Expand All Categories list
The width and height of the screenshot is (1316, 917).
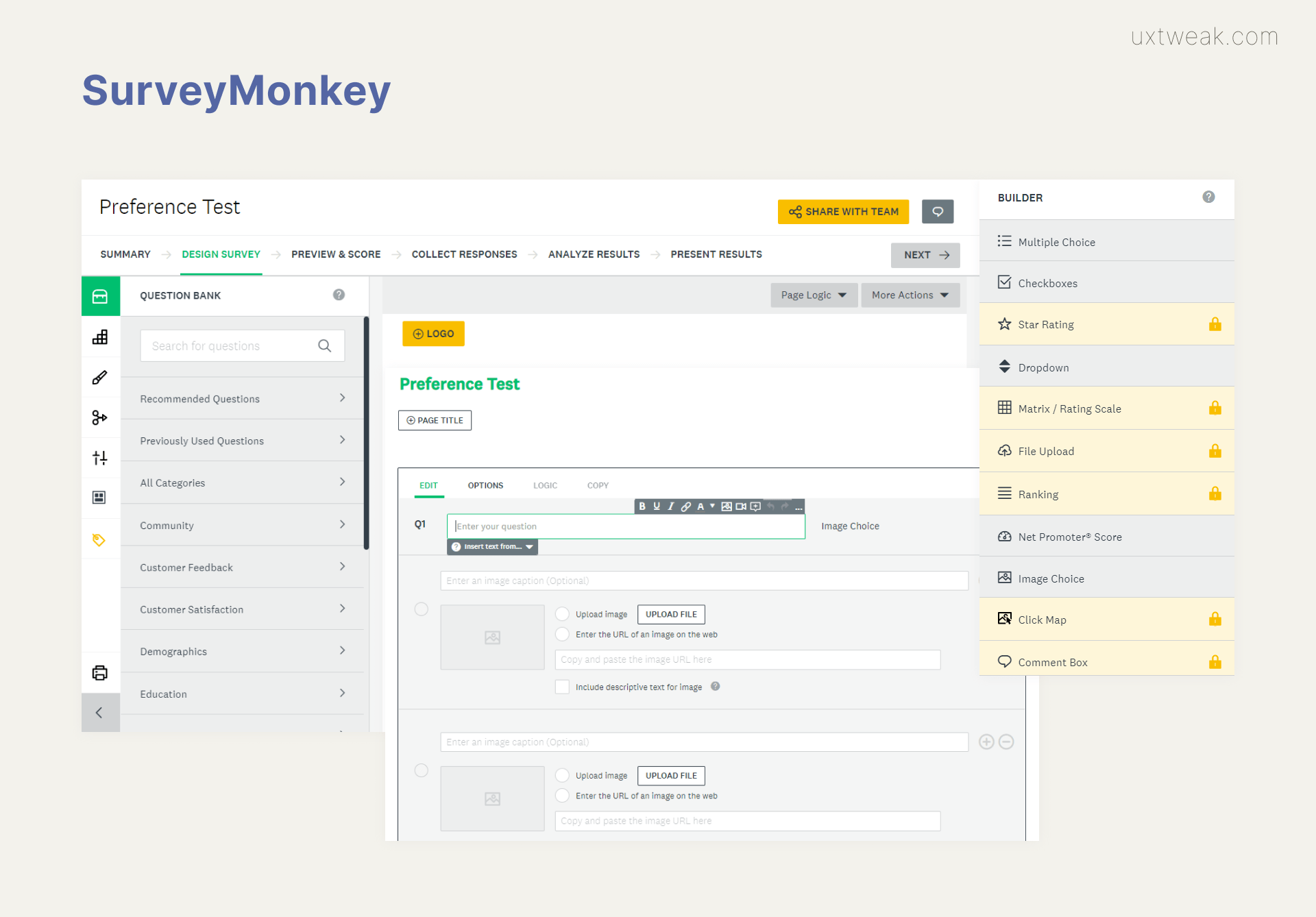tap(242, 482)
